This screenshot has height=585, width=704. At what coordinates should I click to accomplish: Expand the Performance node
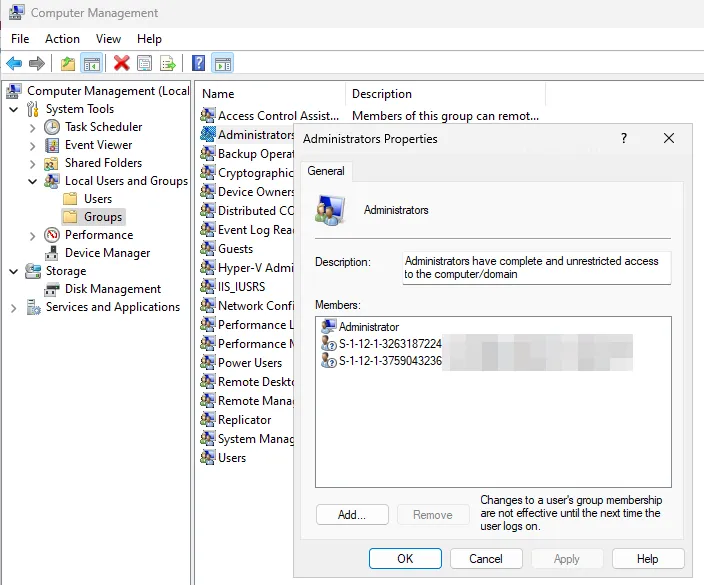[32, 236]
